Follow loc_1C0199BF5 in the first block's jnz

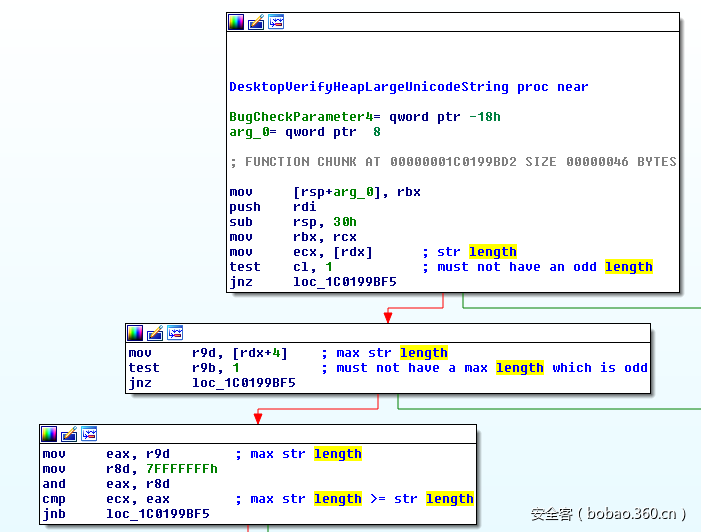coord(345,282)
